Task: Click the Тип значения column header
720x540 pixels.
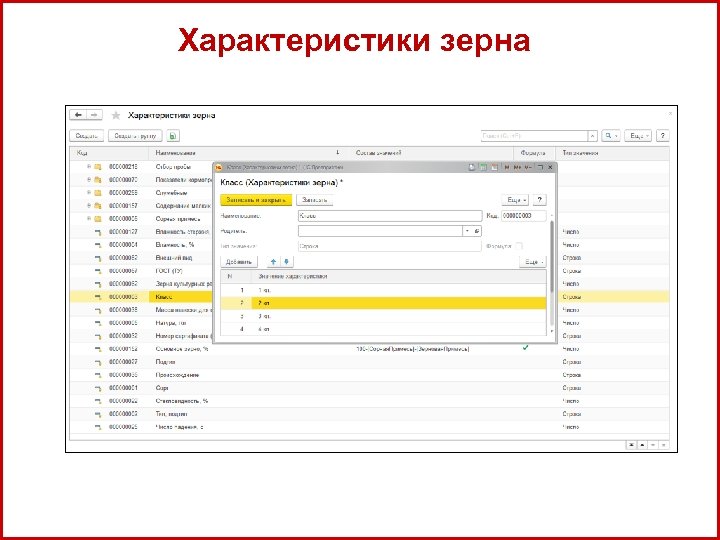Action: coord(613,153)
